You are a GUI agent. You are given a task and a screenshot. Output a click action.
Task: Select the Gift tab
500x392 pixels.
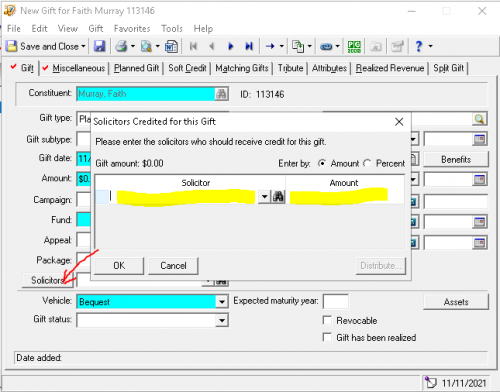tap(23, 68)
